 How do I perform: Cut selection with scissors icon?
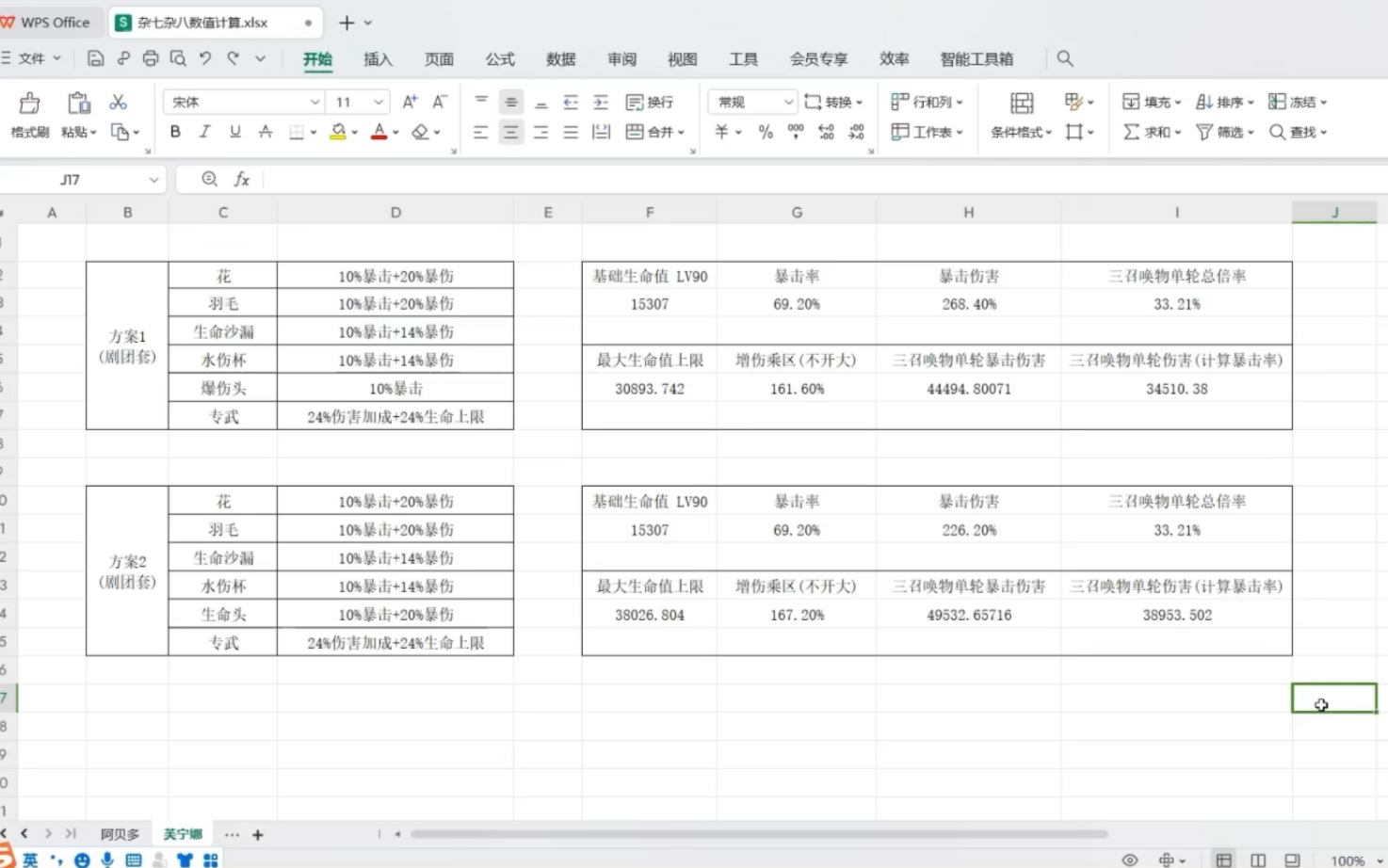coord(118,102)
